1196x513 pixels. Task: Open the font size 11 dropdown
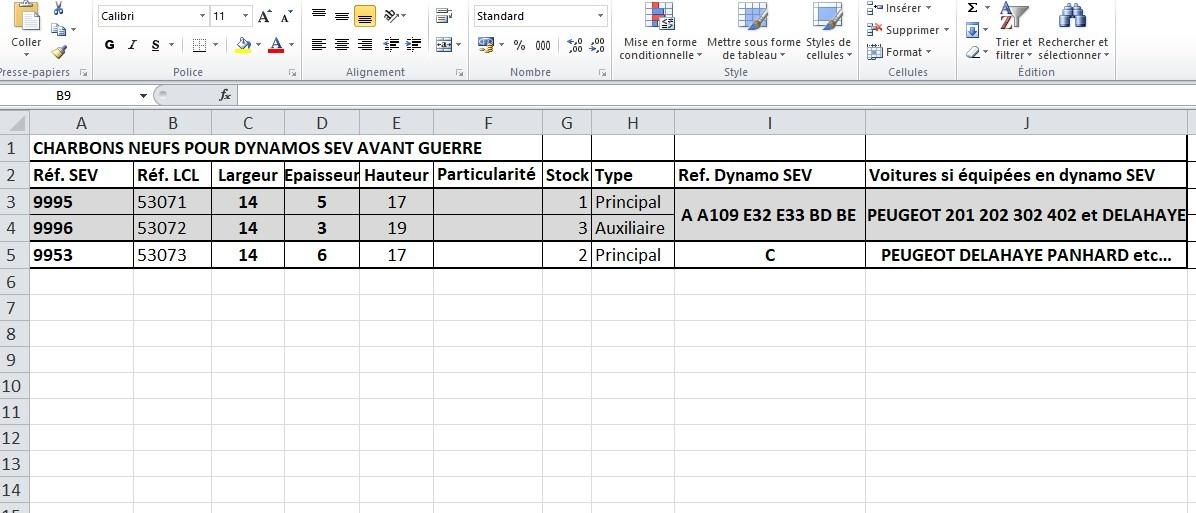(246, 16)
